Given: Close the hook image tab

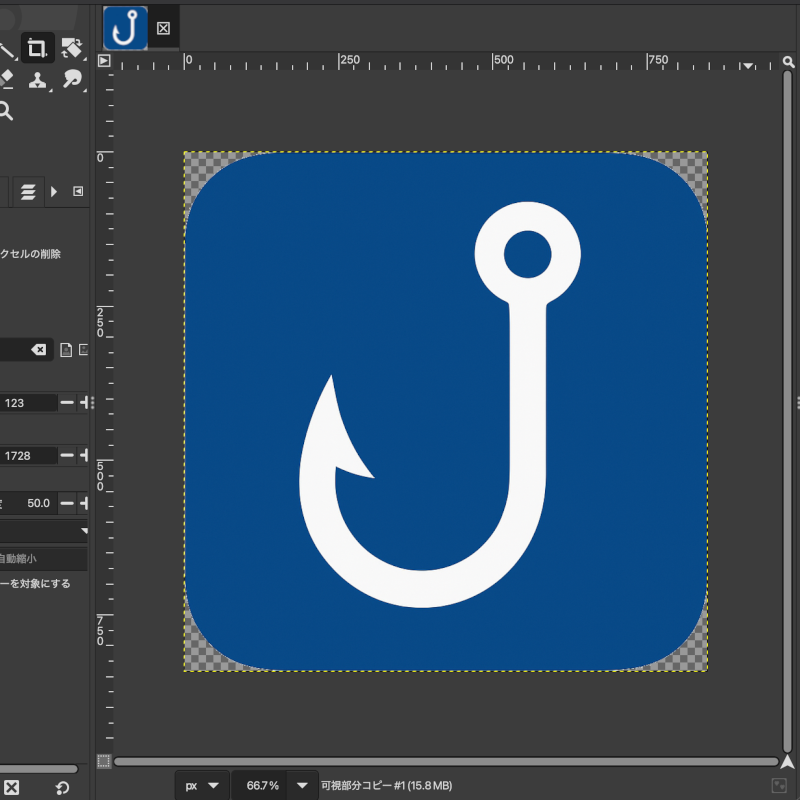Looking at the screenshot, I should point(164,29).
